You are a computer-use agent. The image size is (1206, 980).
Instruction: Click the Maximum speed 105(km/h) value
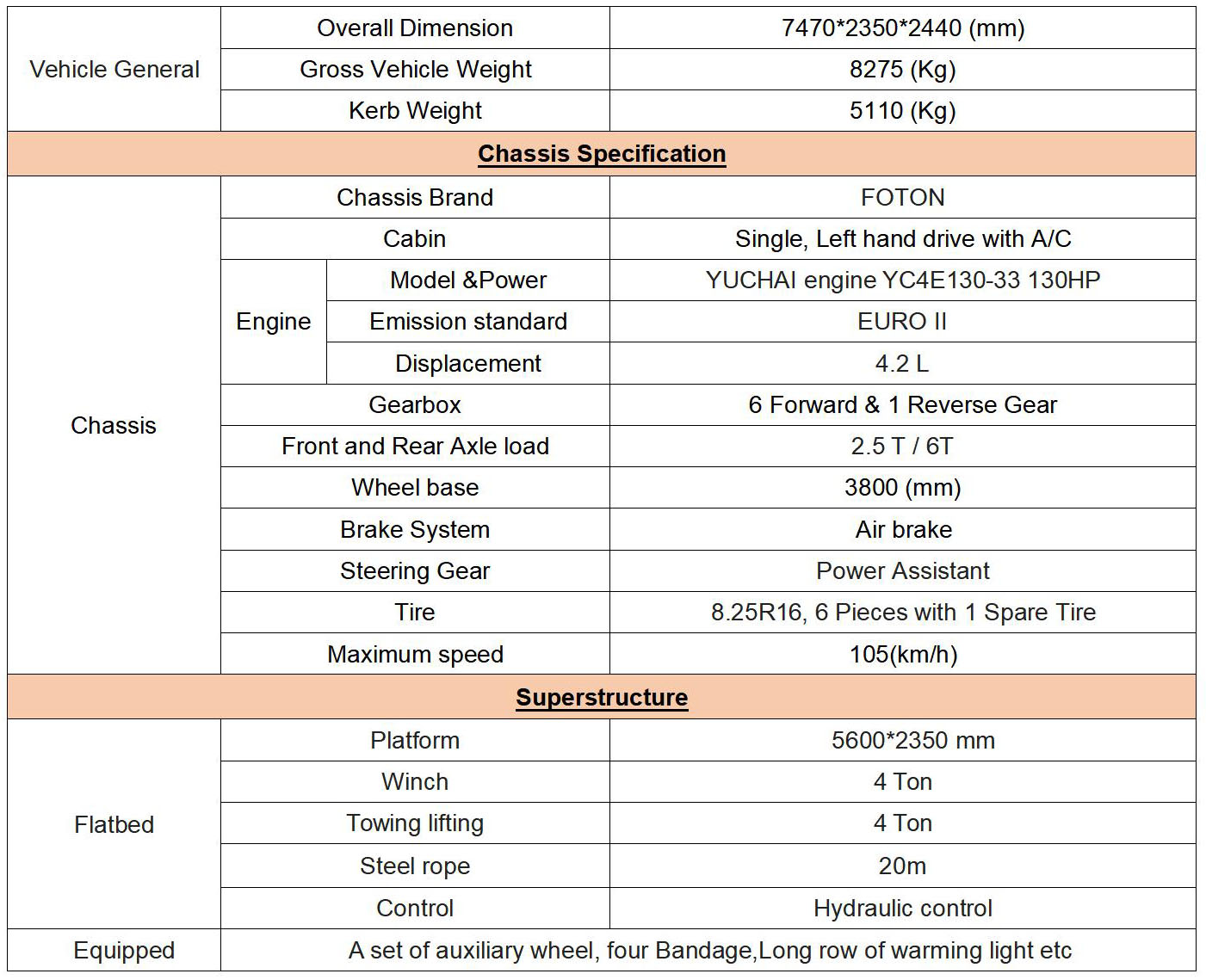point(903,654)
